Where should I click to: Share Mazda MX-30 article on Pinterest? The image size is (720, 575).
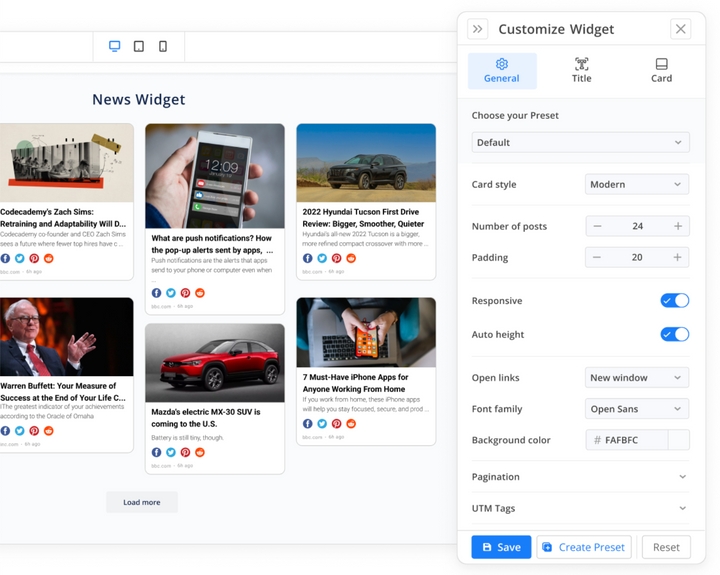(186, 452)
